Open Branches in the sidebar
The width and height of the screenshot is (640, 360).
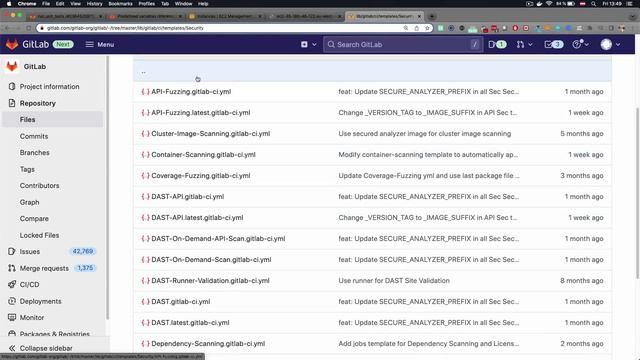pyautogui.click(x=35, y=153)
